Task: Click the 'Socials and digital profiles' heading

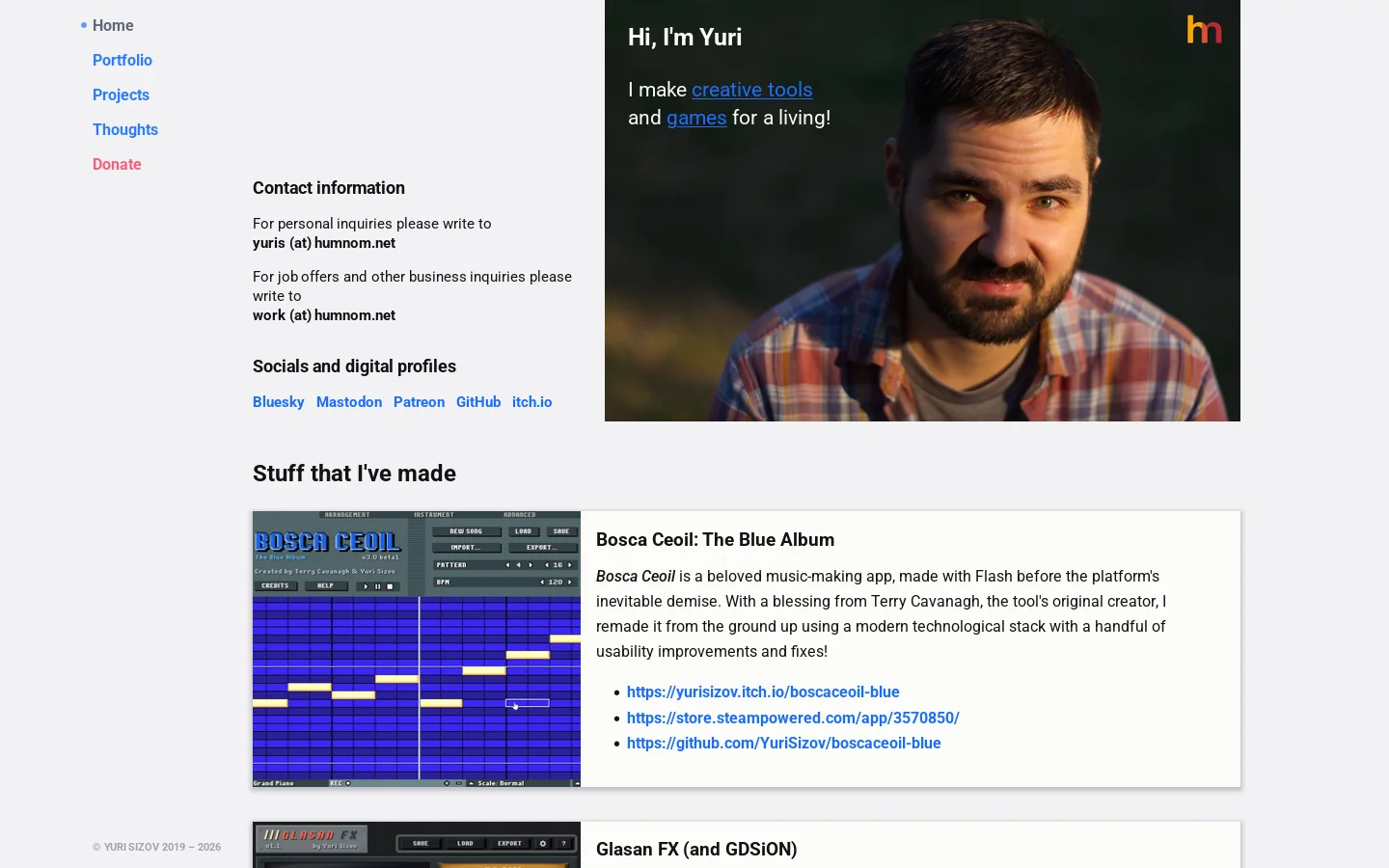Action: [x=354, y=366]
